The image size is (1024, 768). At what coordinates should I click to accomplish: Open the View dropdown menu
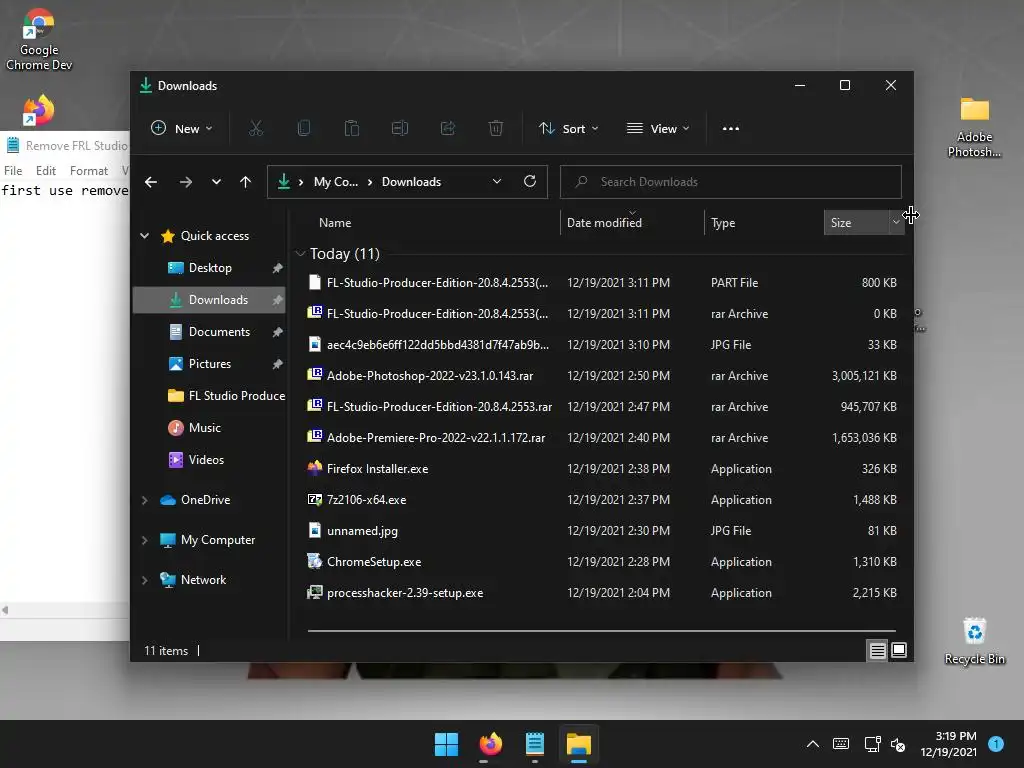tap(658, 129)
